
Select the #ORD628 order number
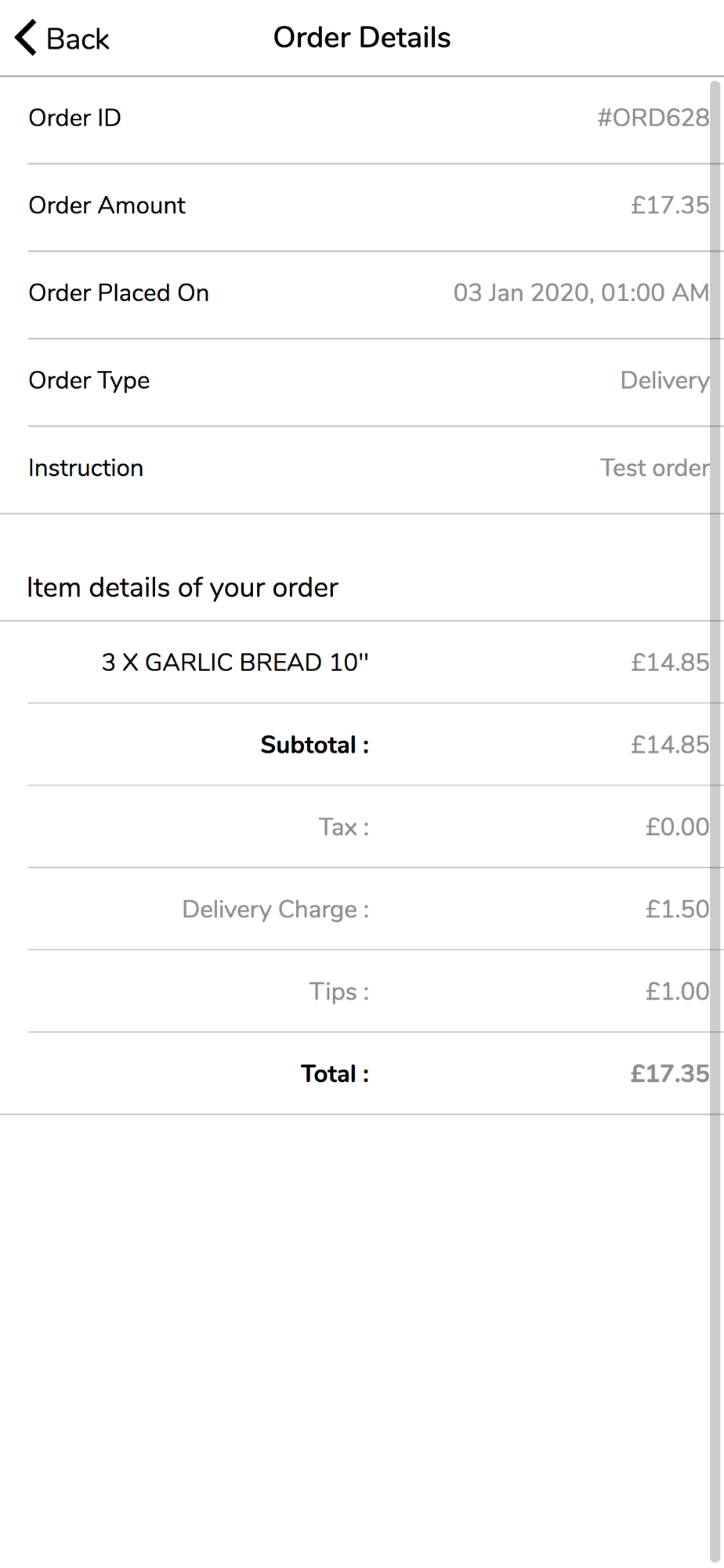click(653, 118)
